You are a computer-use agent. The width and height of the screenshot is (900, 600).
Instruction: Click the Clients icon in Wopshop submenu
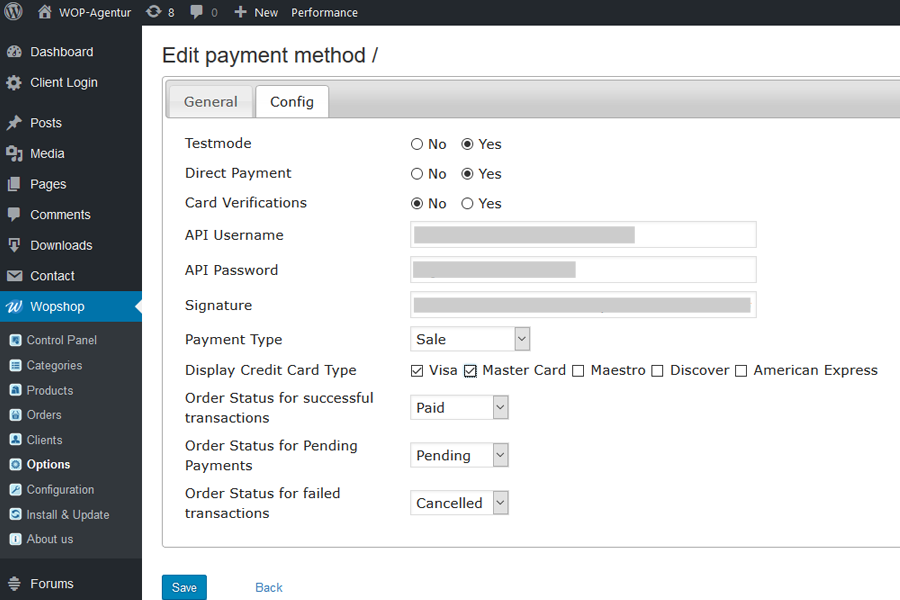point(15,440)
